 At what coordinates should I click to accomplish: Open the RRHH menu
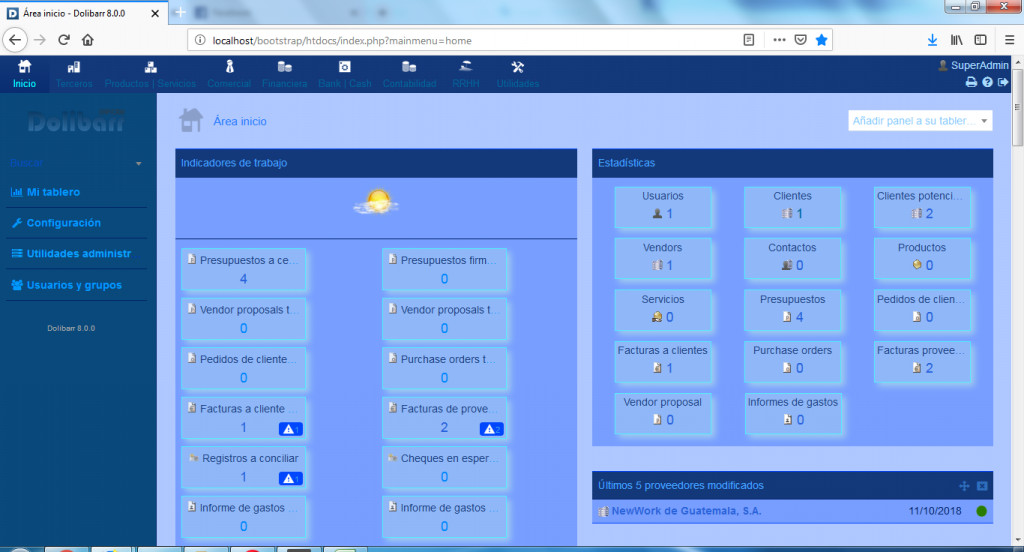click(x=466, y=74)
